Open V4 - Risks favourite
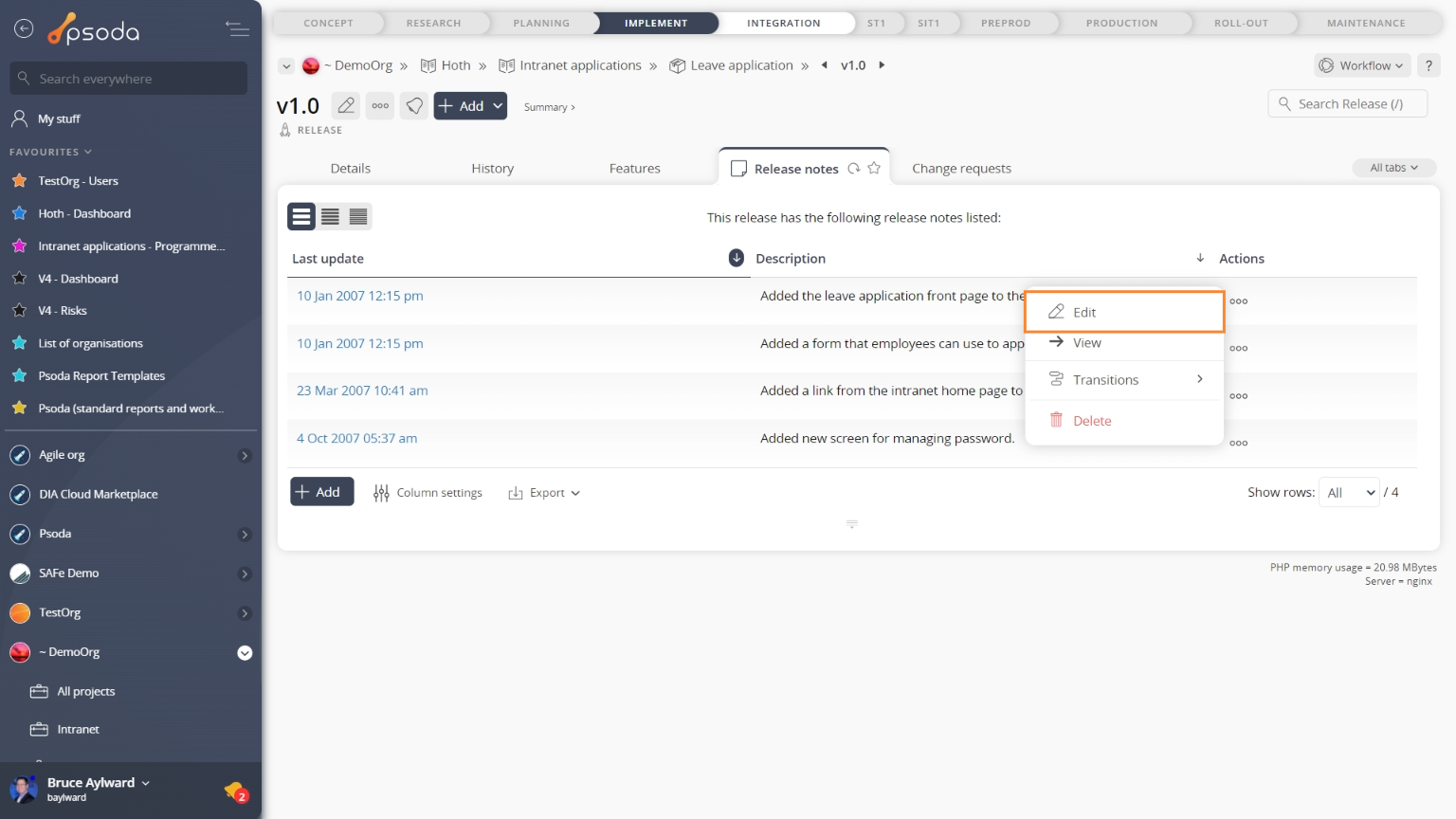The image size is (1456, 819). tap(48, 311)
